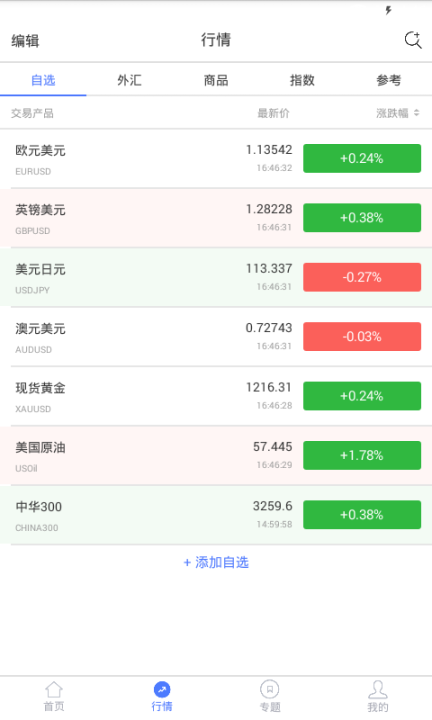Open the 参考 tab
Image resolution: width=432 pixels, height=720 pixels.
tap(388, 80)
